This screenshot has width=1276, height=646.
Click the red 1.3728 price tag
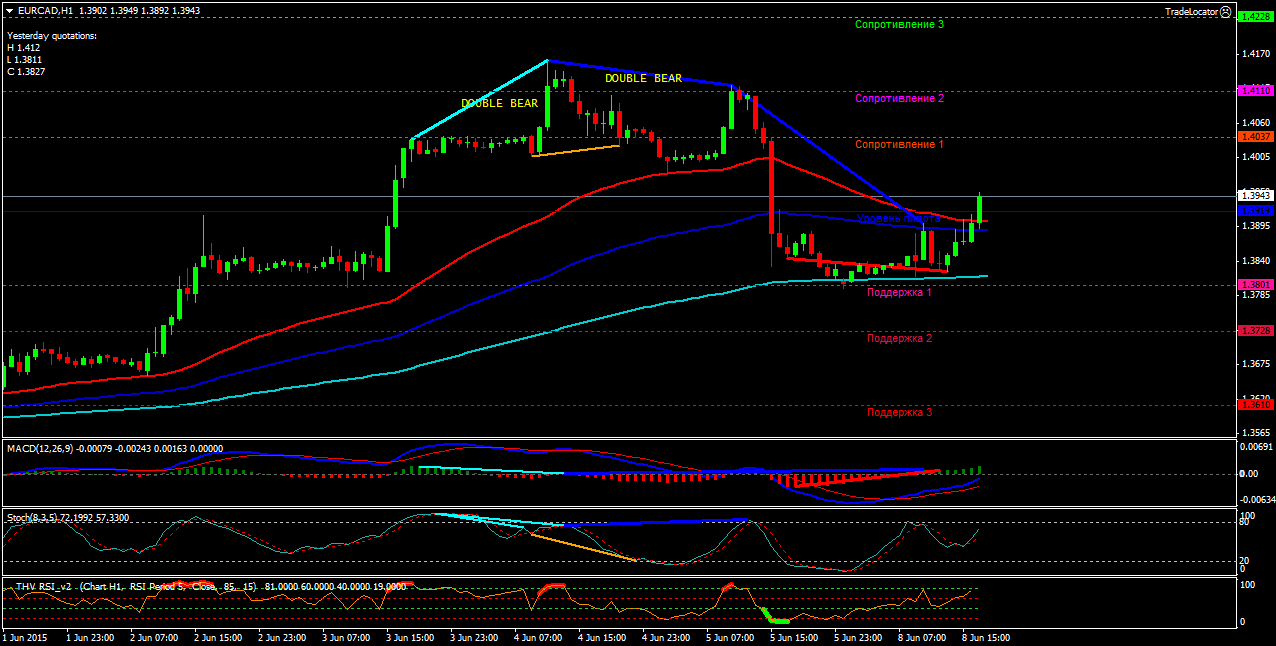point(1255,330)
